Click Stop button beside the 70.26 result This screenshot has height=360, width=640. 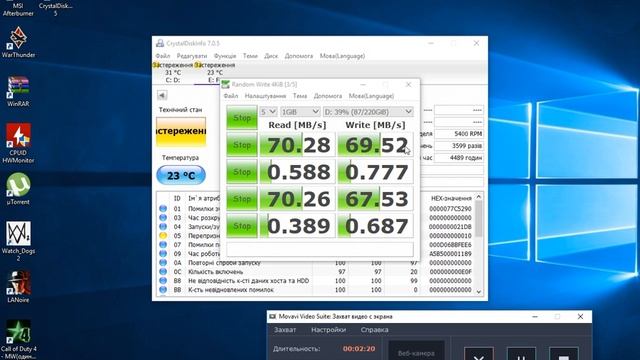tap(242, 199)
